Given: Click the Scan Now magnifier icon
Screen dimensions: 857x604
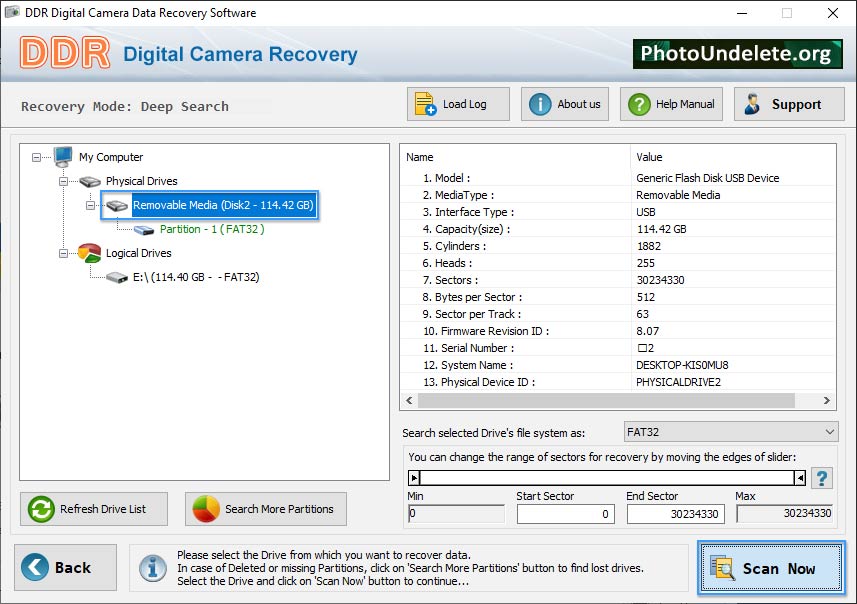Looking at the screenshot, I should point(722,567).
